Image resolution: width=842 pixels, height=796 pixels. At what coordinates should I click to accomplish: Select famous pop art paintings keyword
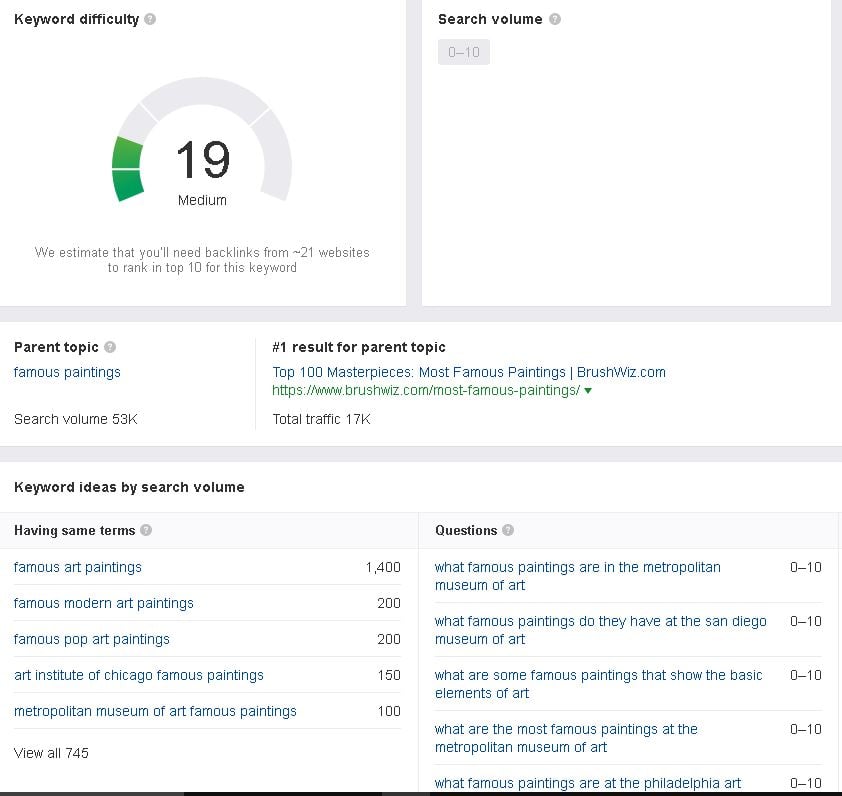(92, 639)
